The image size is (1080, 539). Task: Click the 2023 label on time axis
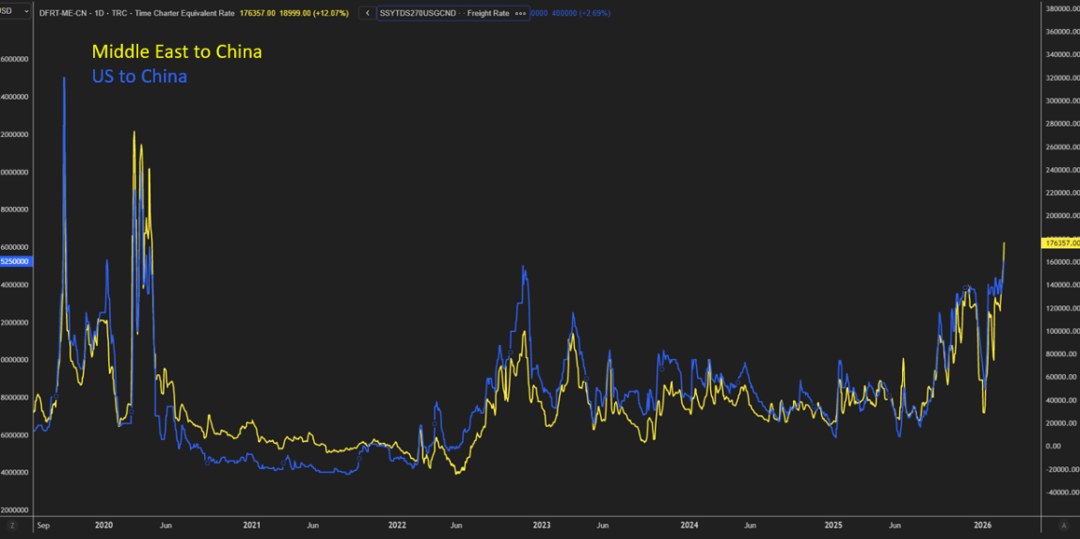[542, 524]
